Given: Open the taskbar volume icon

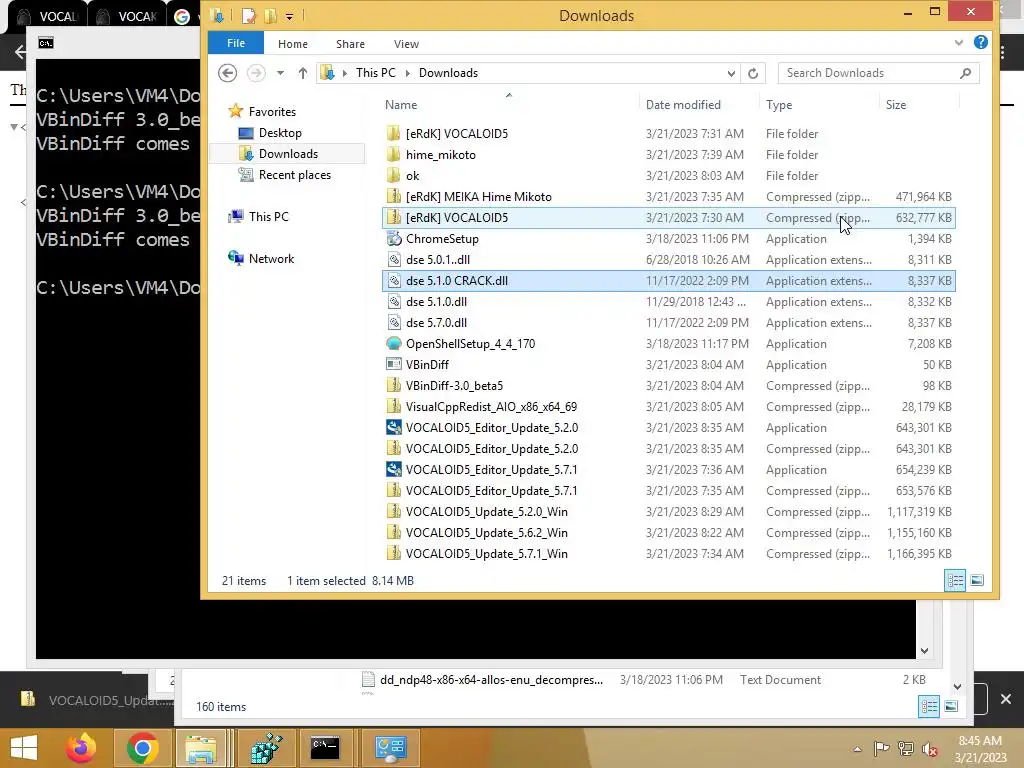Looking at the screenshot, I should [929, 748].
